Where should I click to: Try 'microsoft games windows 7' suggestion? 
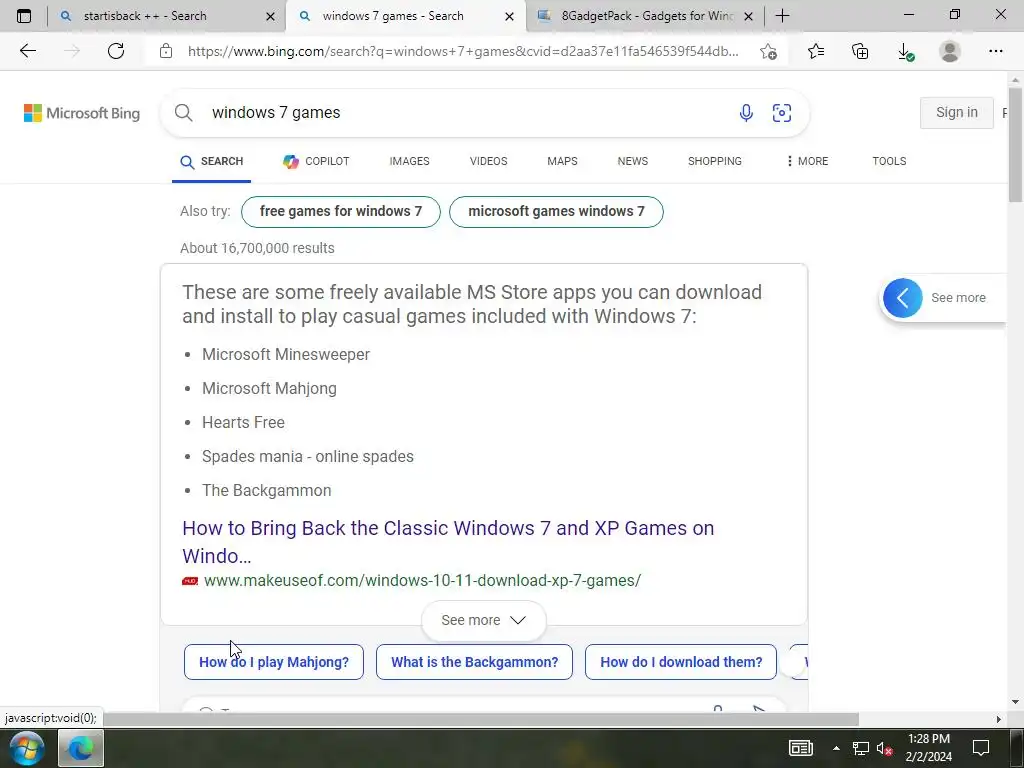(x=556, y=212)
